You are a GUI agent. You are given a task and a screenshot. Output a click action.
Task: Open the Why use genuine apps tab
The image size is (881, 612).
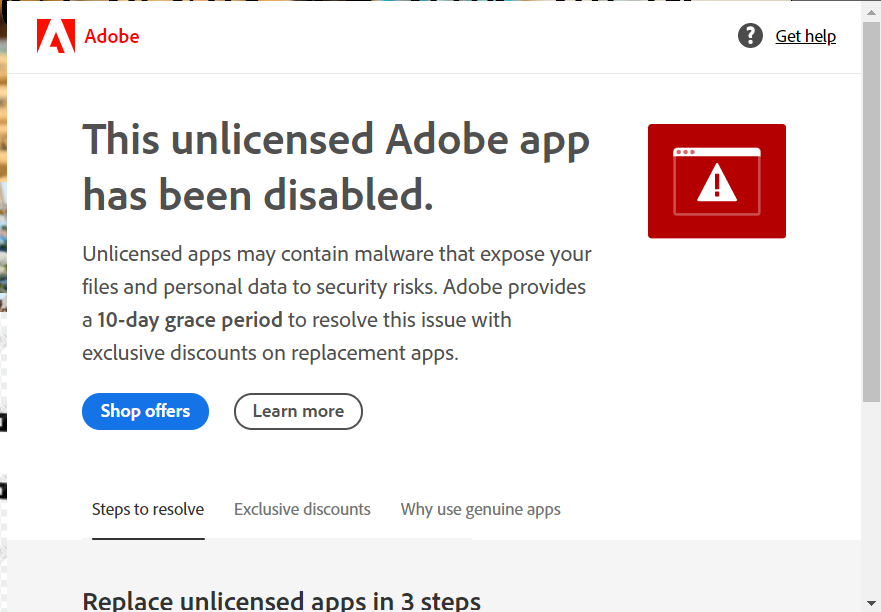coord(480,509)
